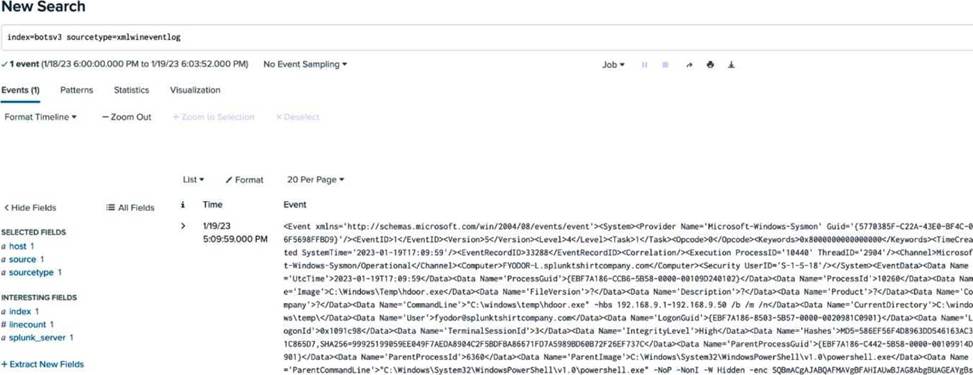Share the search job
The height and width of the screenshot is (375, 973).
[689, 65]
